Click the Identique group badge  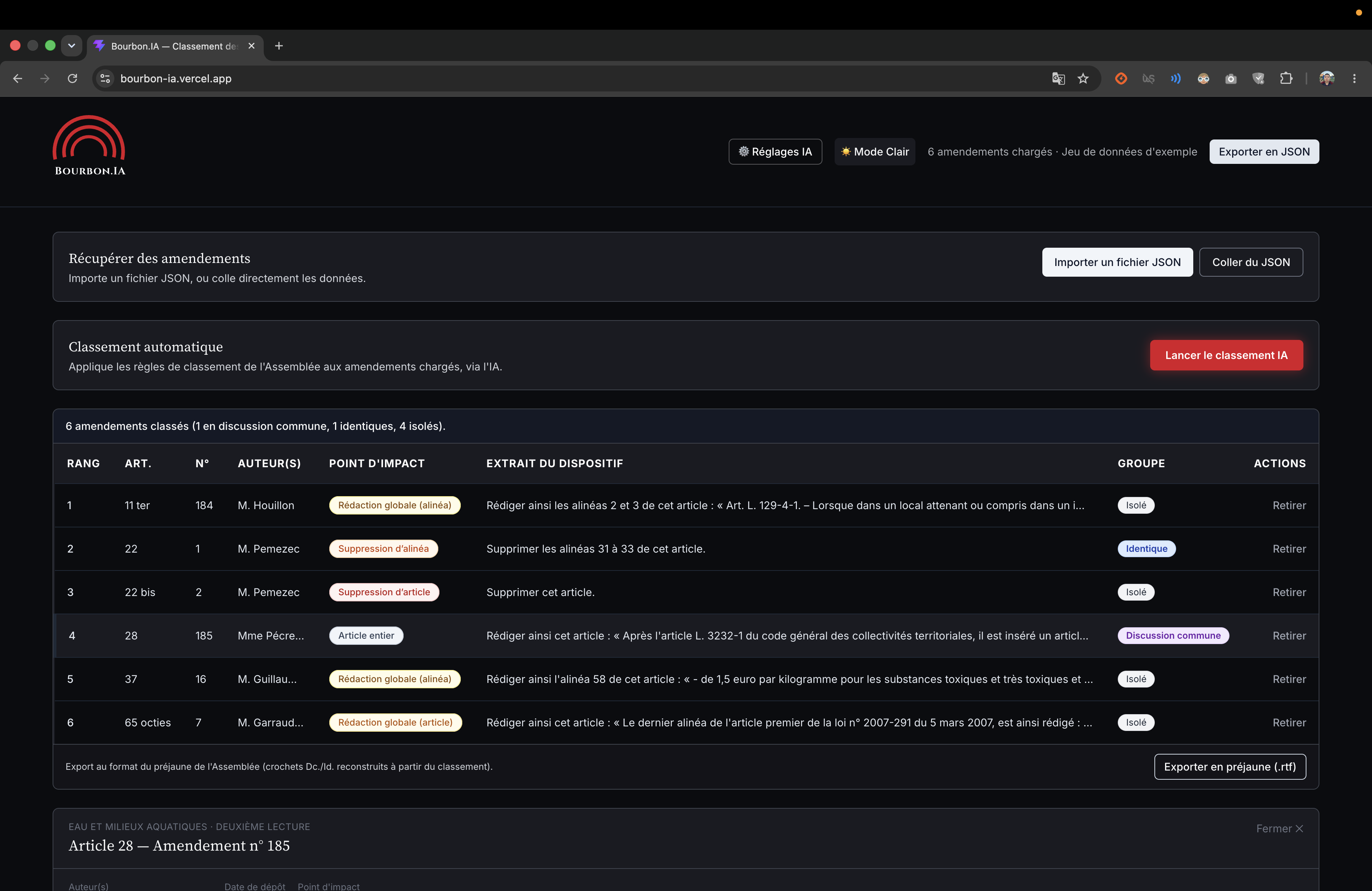pos(1147,549)
